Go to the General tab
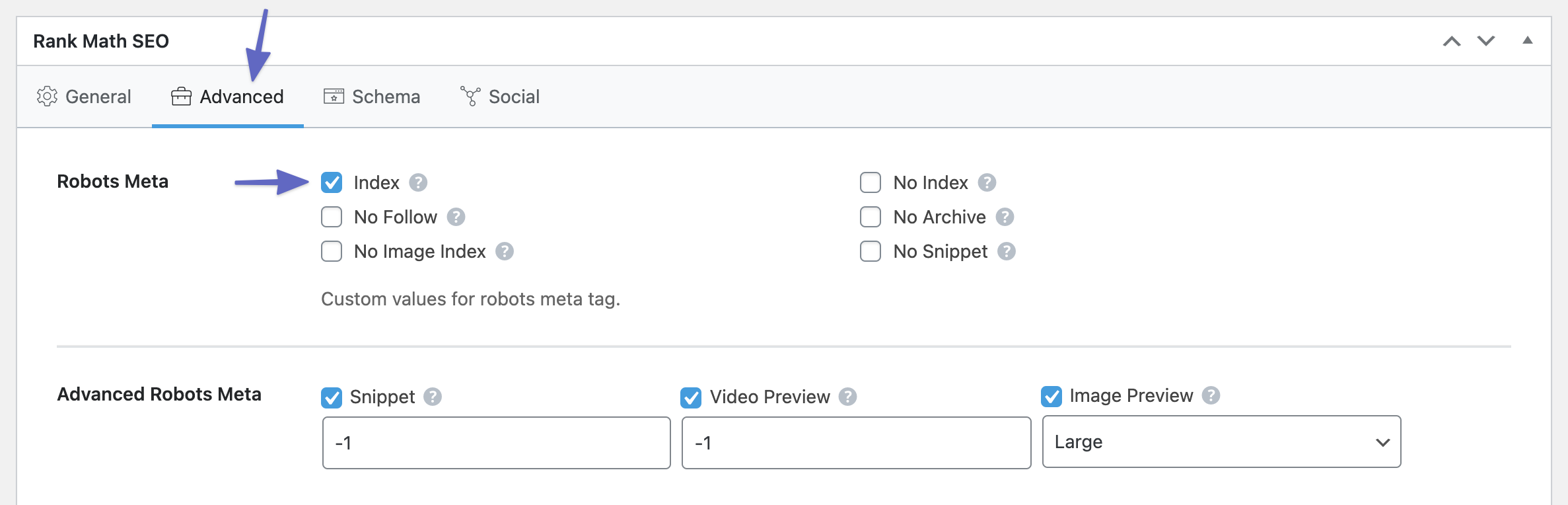 (x=84, y=97)
